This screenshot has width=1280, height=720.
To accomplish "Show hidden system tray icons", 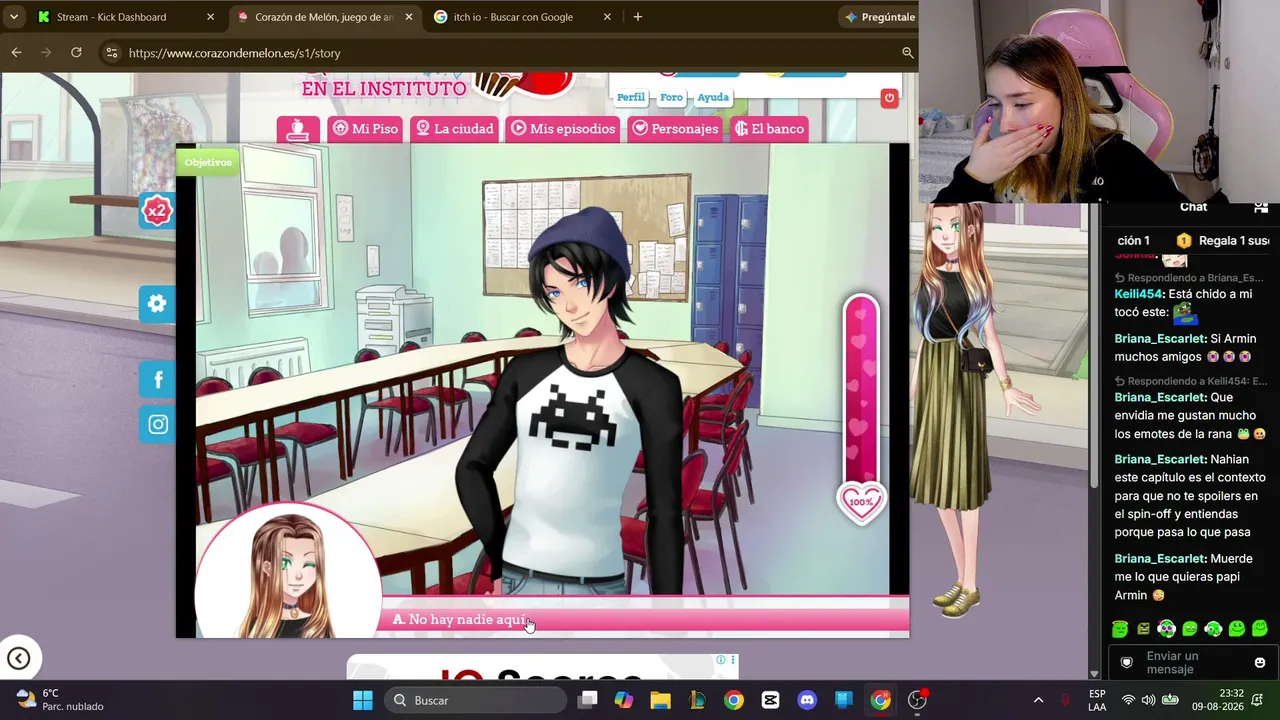I will [1038, 700].
